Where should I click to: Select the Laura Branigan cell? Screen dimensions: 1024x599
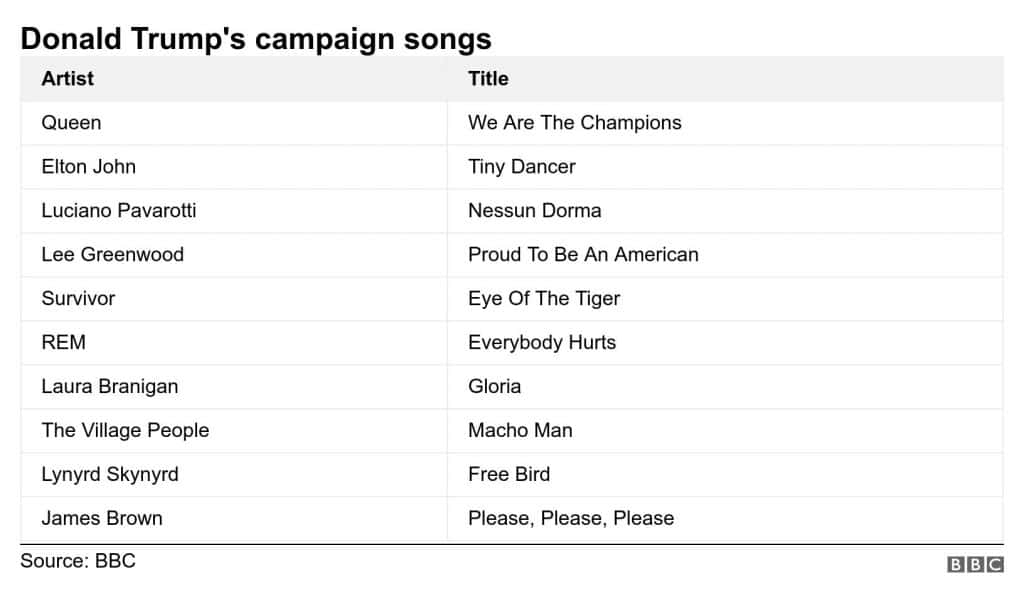pos(109,387)
